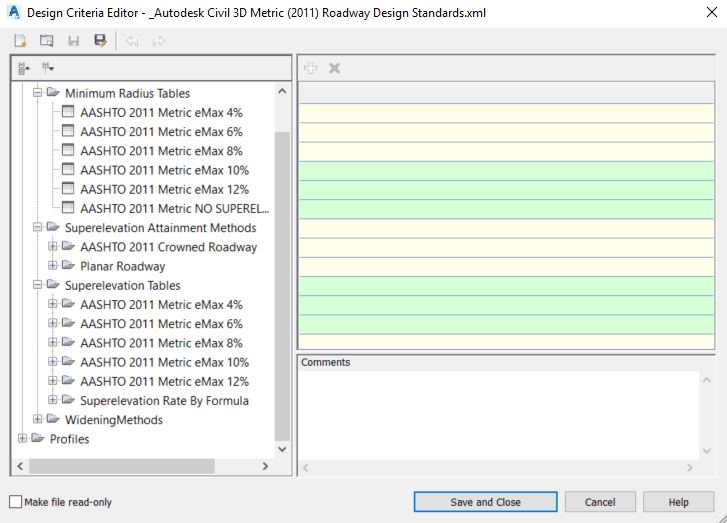Image resolution: width=727 pixels, height=523 pixels.
Task: Click the Undo arrow icon
Action: pyautogui.click(x=132, y=41)
